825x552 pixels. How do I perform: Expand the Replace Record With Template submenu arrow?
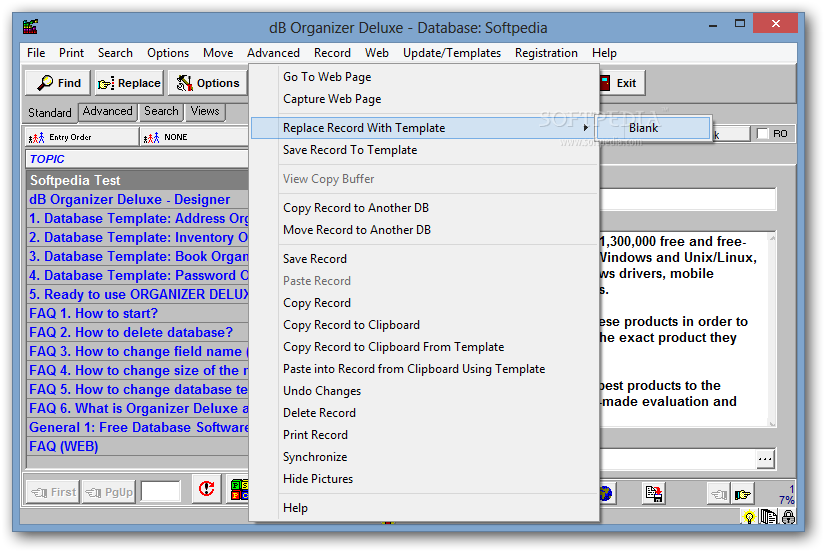(x=585, y=128)
